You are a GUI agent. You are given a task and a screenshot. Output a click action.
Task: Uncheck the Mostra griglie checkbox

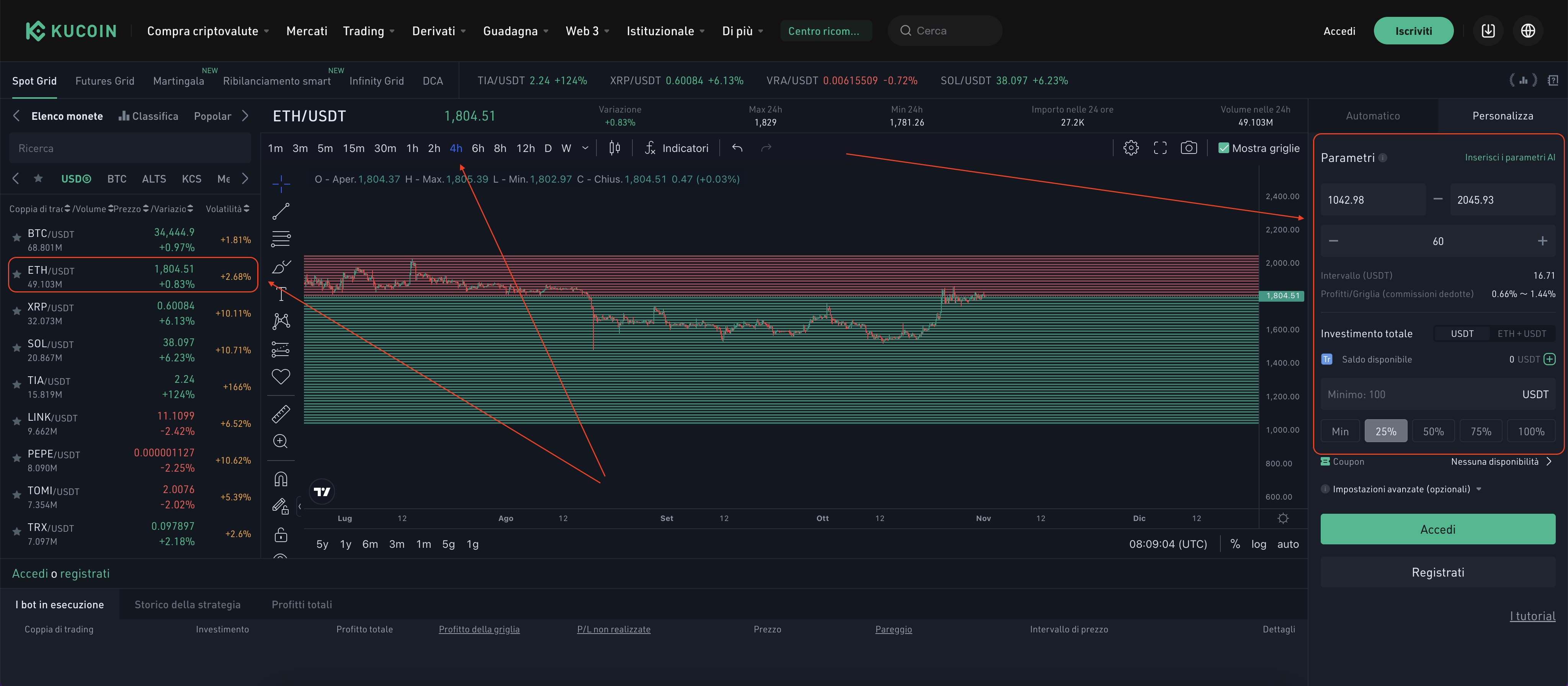click(x=1223, y=148)
